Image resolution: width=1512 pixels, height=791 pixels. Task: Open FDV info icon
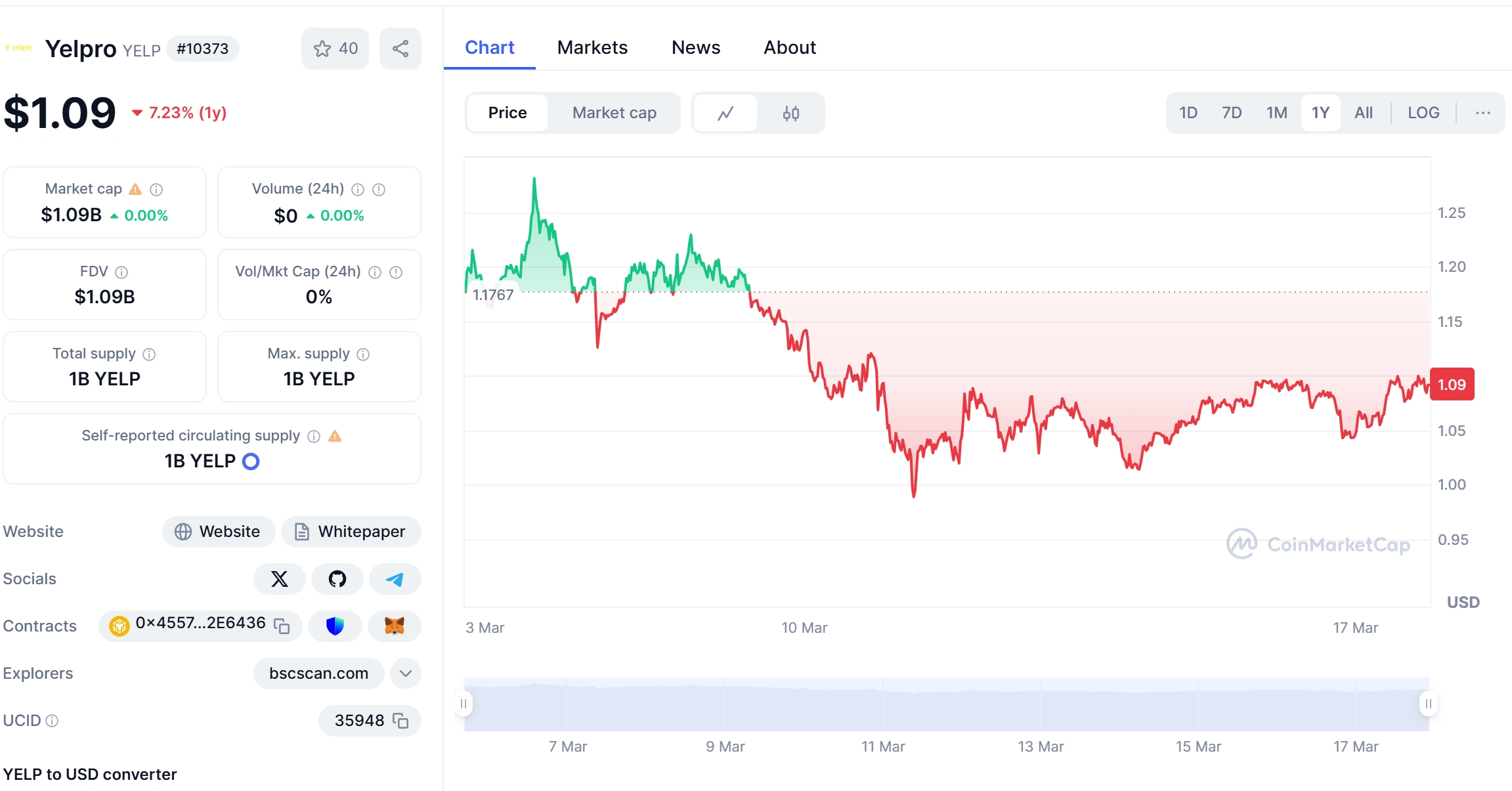(x=121, y=272)
